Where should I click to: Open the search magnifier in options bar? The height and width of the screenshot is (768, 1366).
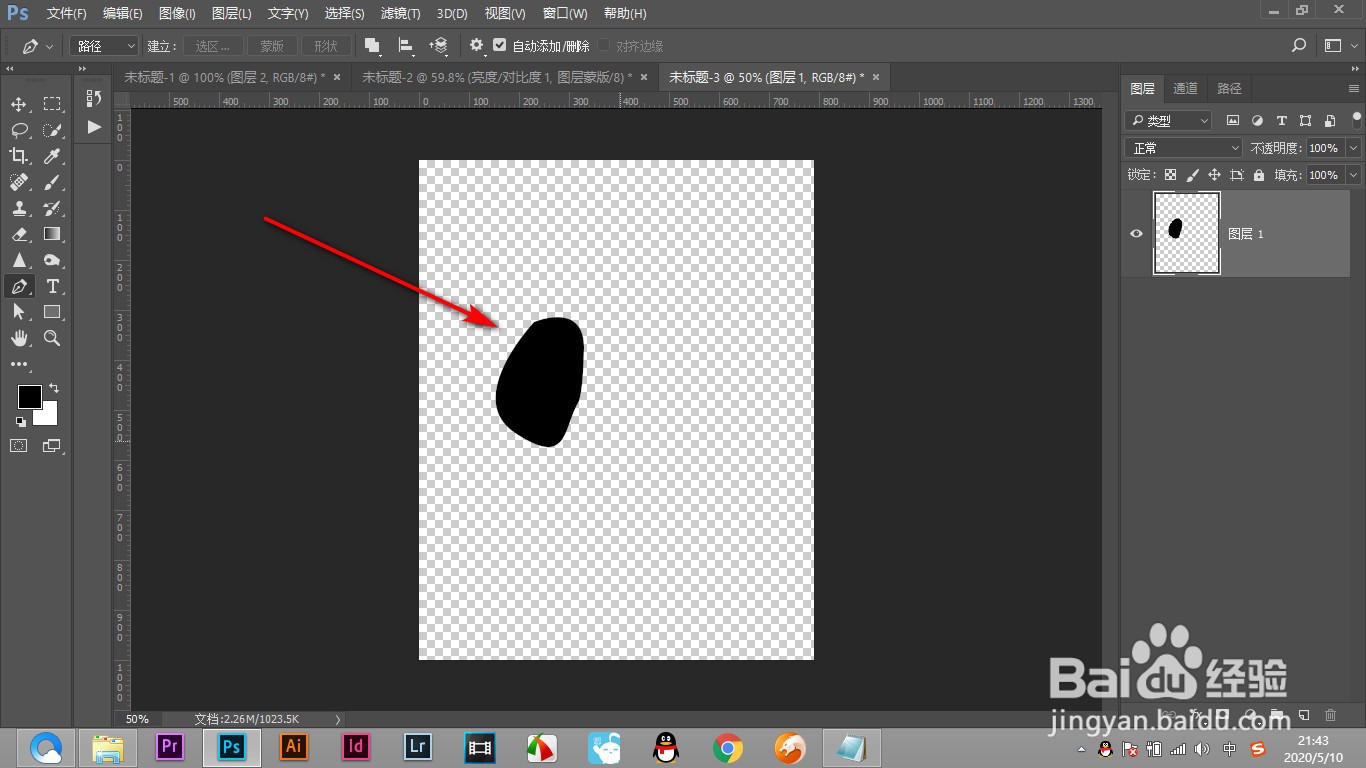pyautogui.click(x=1299, y=46)
